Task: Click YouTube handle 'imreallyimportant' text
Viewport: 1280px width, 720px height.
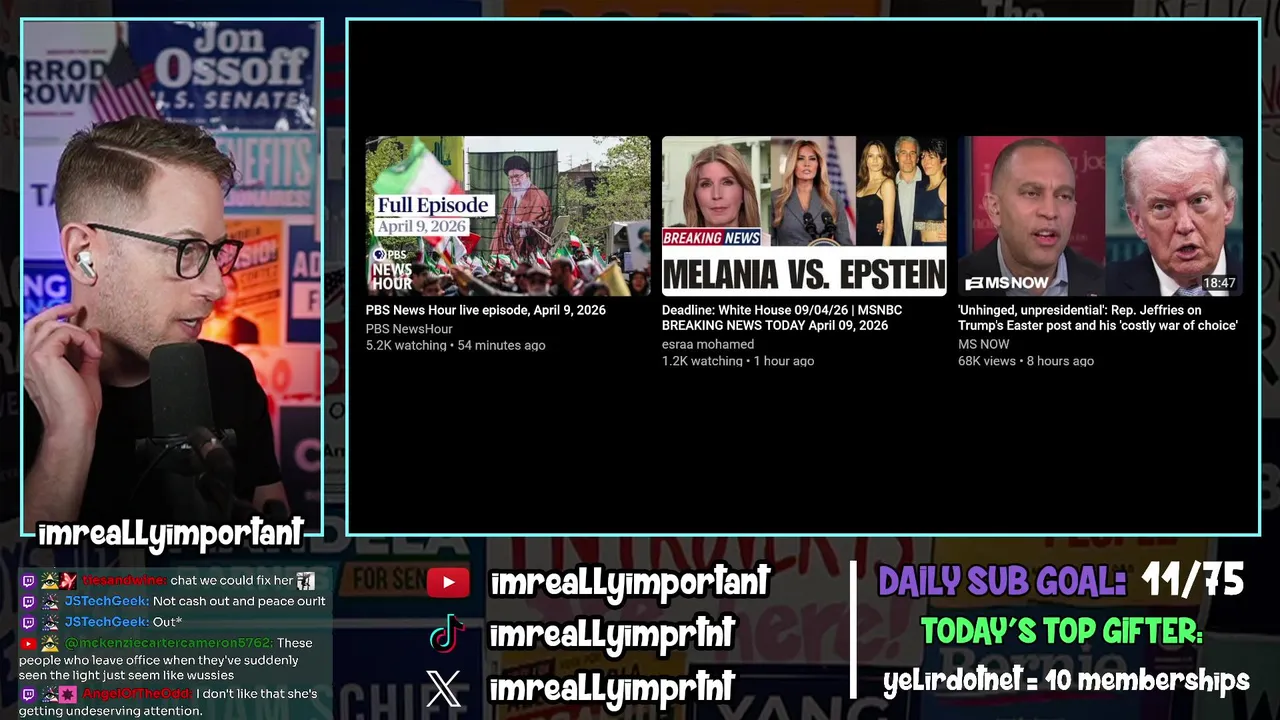Action: pos(630,582)
